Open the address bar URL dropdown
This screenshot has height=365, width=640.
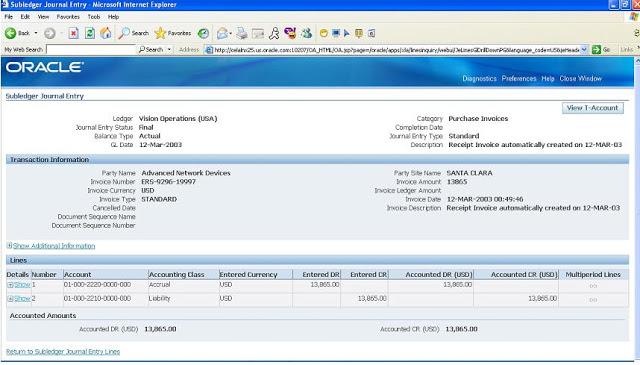(584, 49)
